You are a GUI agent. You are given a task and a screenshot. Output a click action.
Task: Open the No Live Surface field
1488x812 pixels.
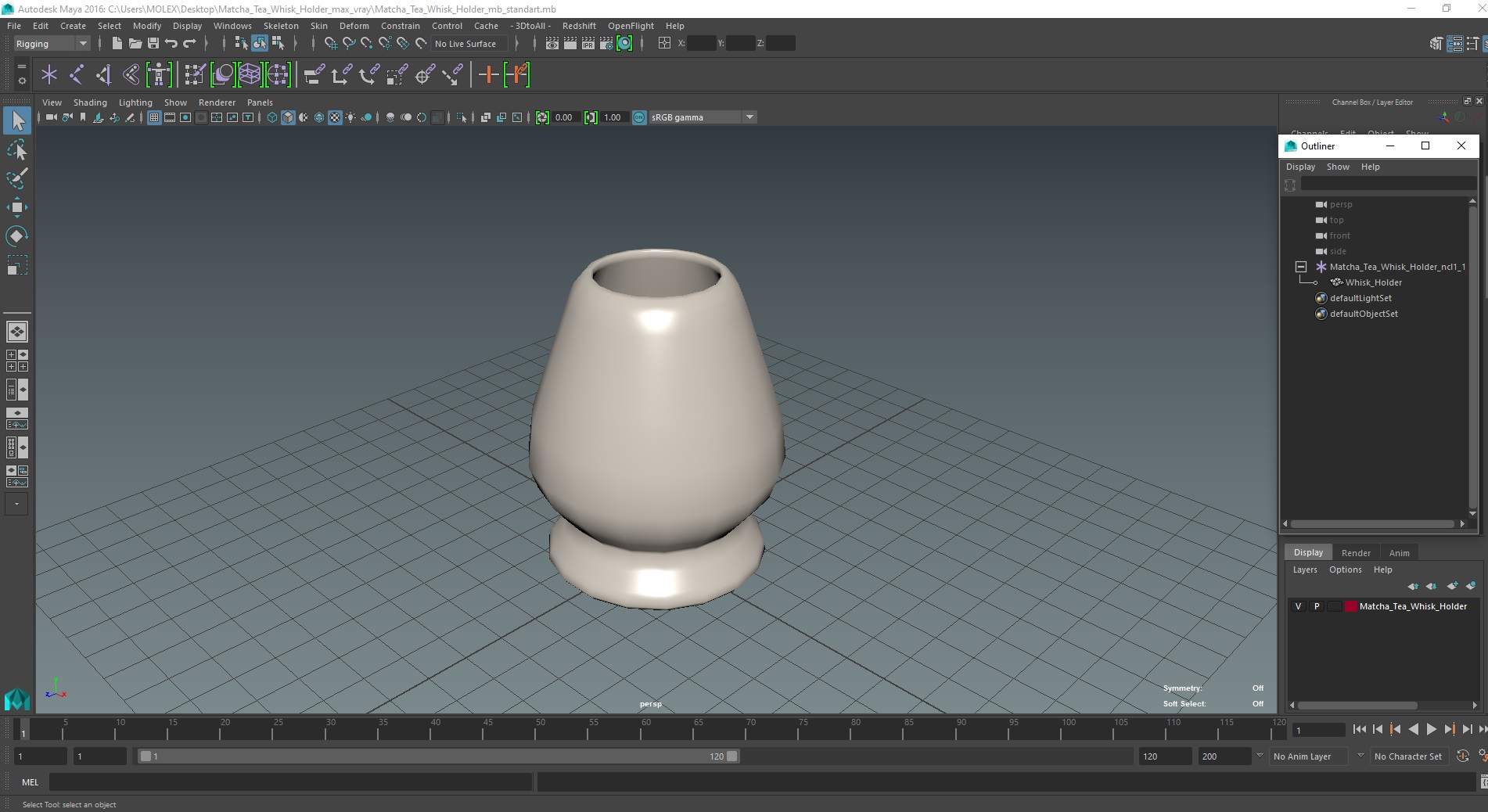pyautogui.click(x=469, y=44)
